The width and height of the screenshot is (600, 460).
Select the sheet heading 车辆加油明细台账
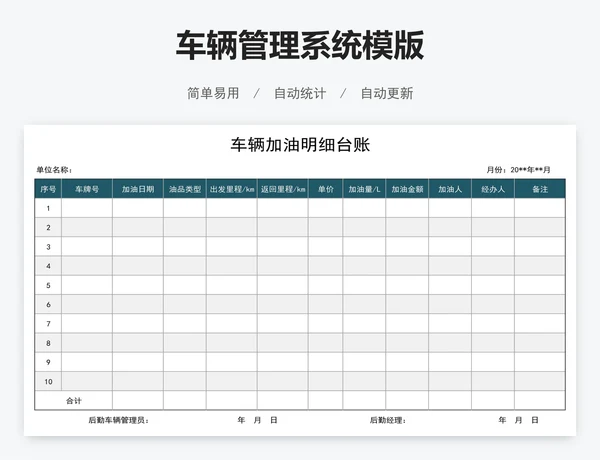click(x=300, y=145)
